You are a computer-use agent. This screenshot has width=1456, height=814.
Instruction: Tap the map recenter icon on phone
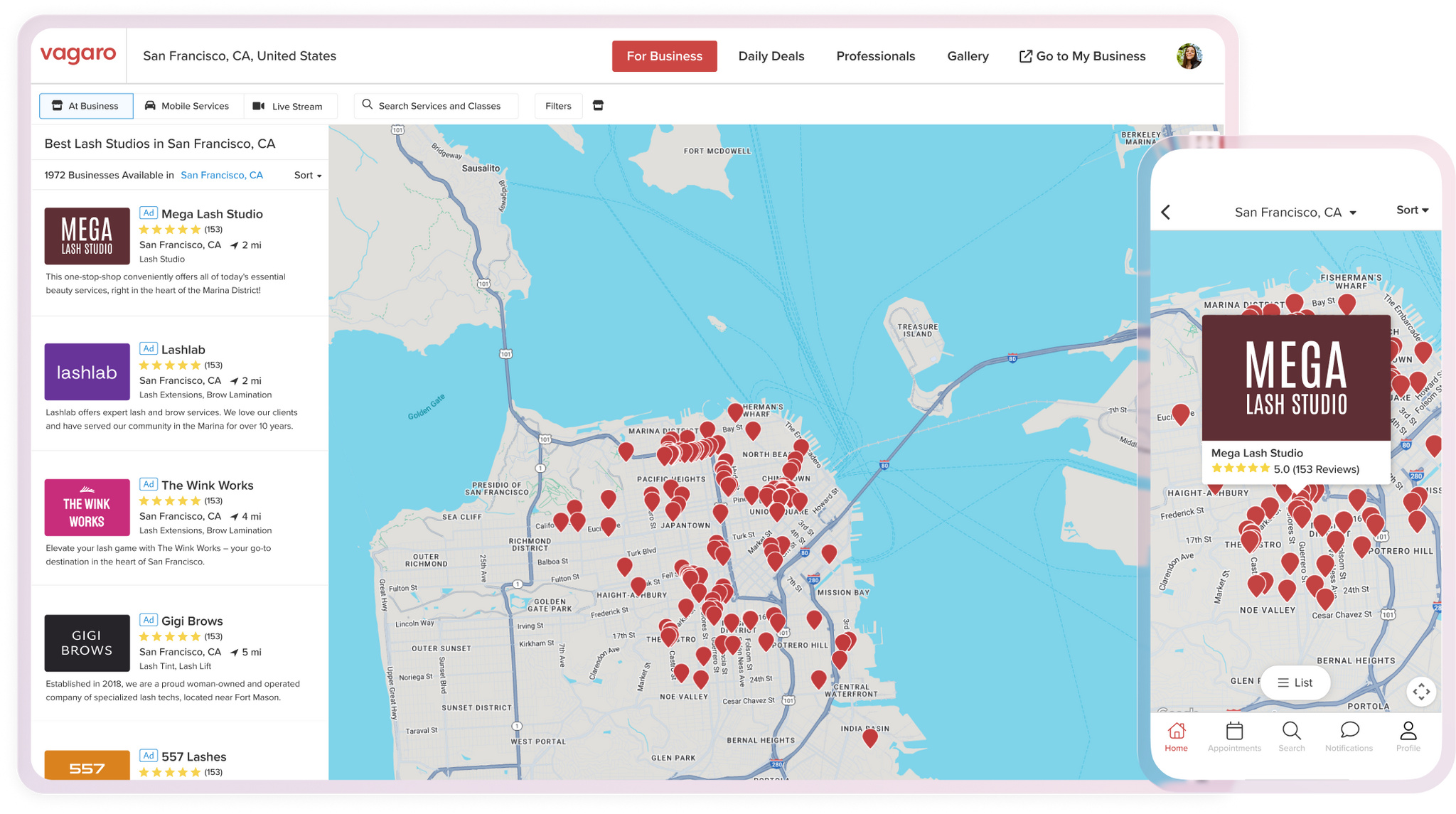(1422, 692)
